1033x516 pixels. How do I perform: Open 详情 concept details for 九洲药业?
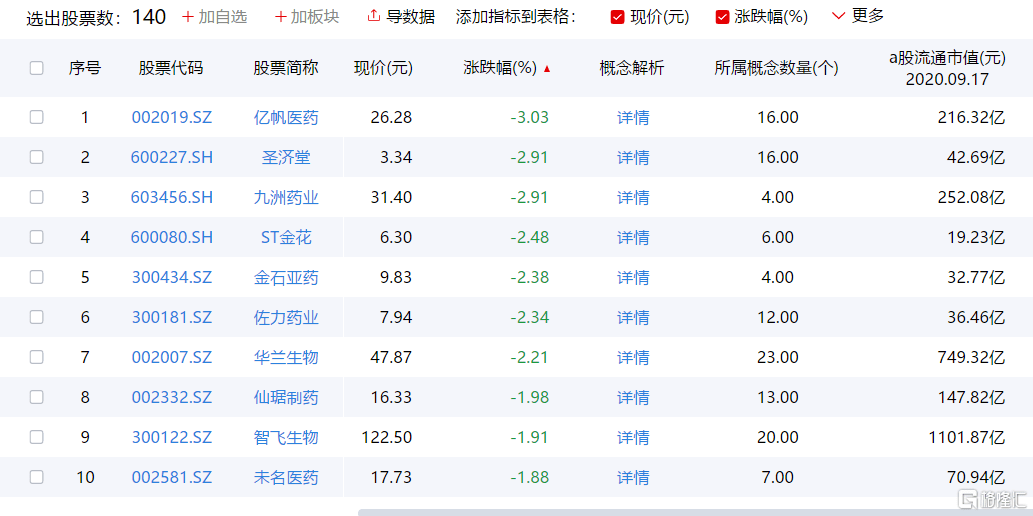pos(633,197)
